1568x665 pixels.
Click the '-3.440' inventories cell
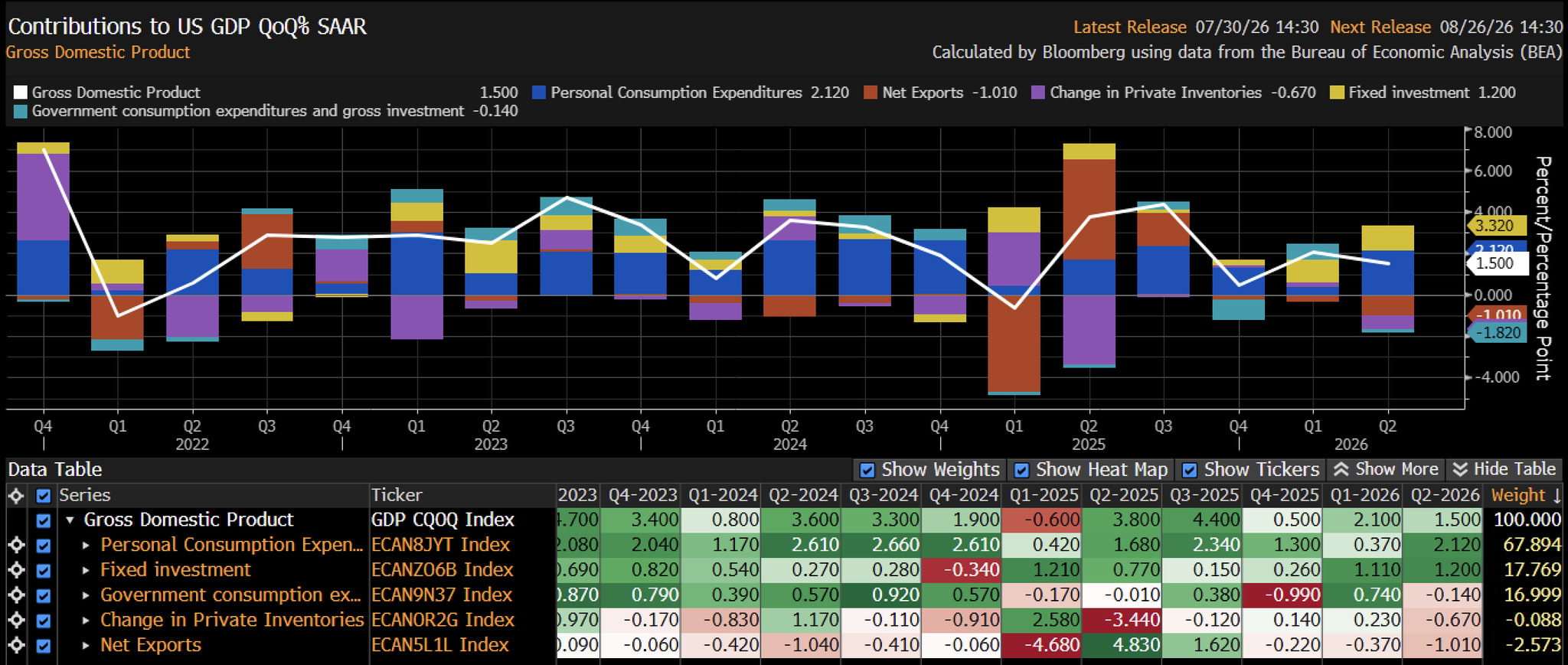click(x=1122, y=621)
